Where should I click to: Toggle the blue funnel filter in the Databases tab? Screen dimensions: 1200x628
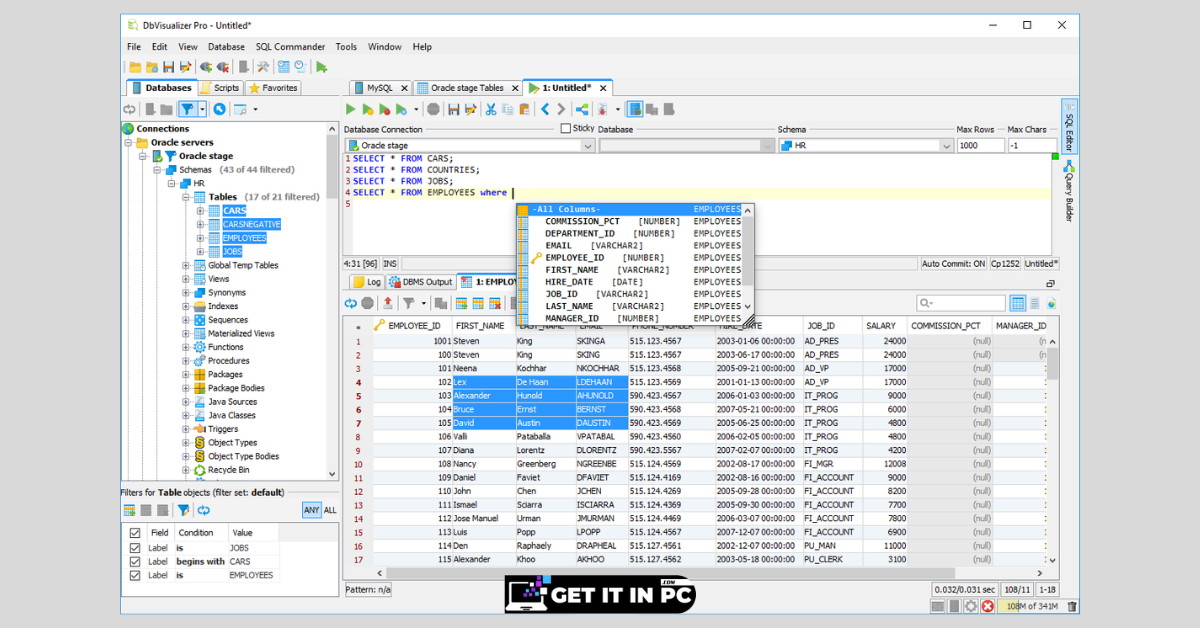pos(186,109)
